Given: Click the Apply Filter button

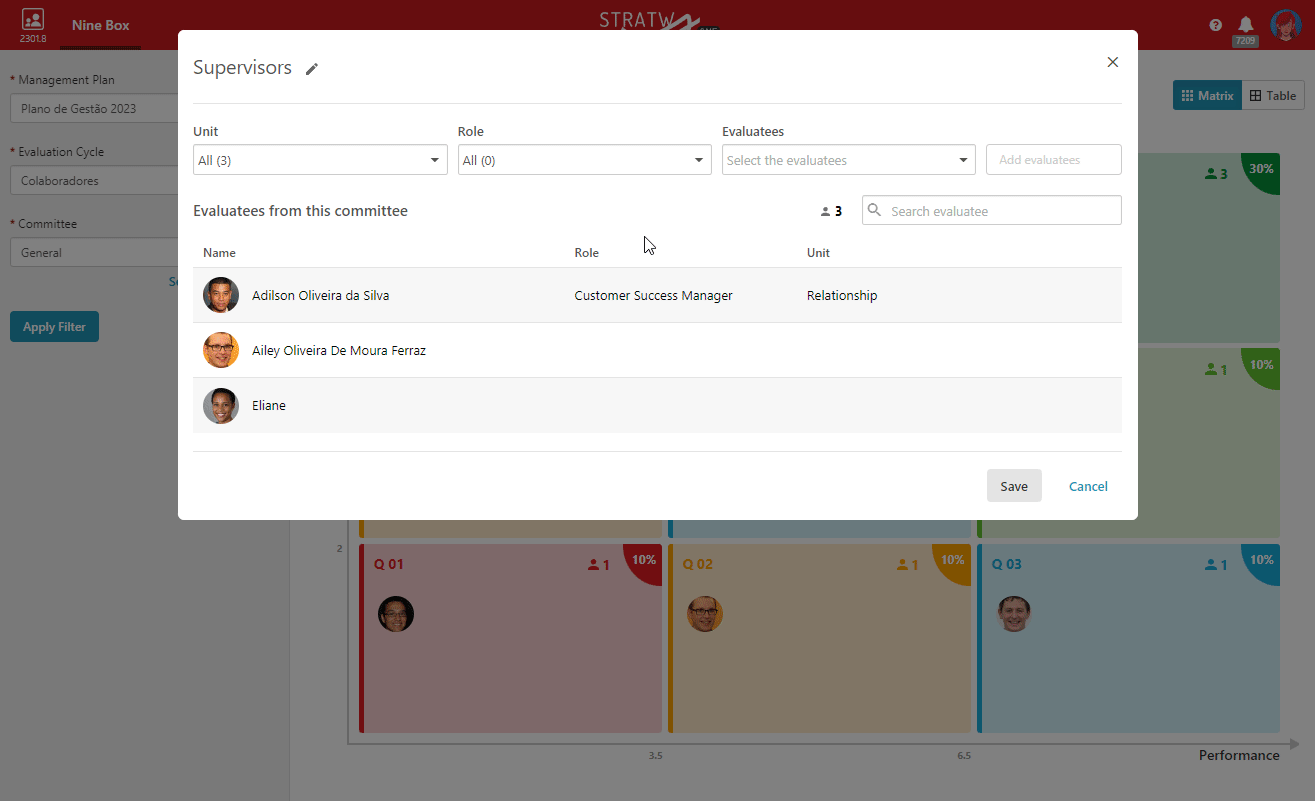Looking at the screenshot, I should pos(54,327).
